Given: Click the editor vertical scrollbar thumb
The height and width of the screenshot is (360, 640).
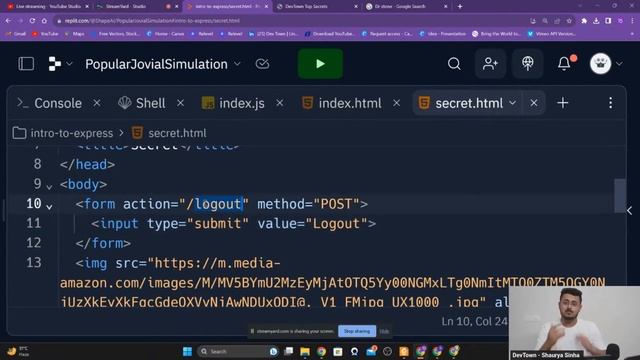Looking at the screenshot, I should [x=620, y=195].
